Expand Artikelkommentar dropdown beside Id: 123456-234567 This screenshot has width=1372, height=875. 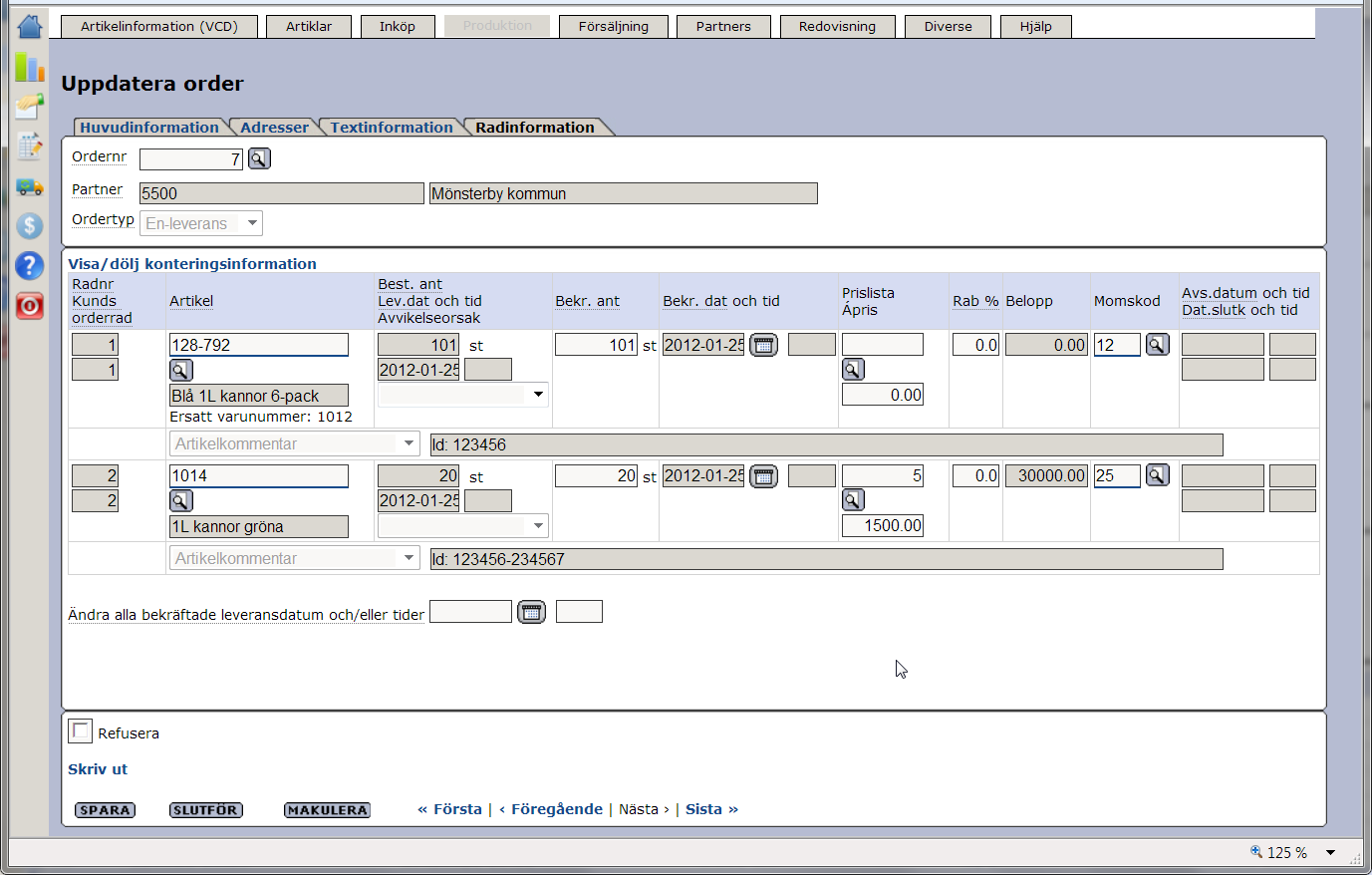295,558
